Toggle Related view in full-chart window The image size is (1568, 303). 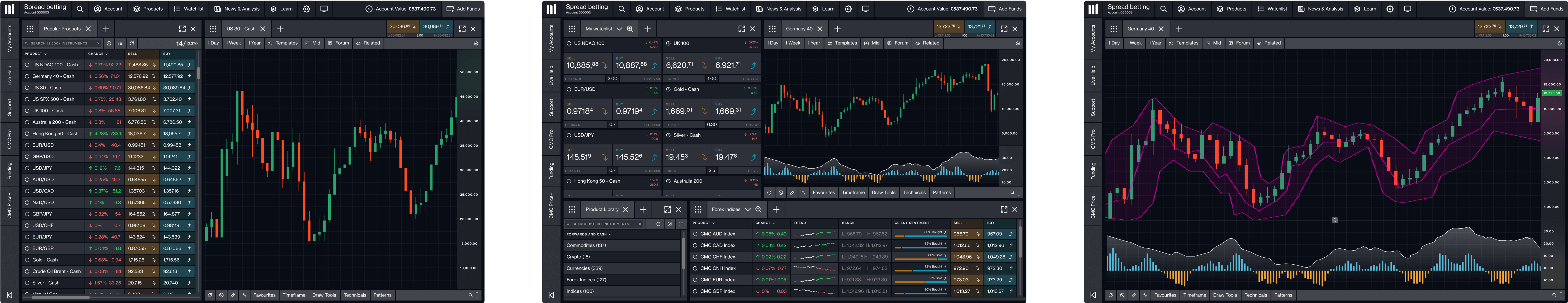point(1269,43)
